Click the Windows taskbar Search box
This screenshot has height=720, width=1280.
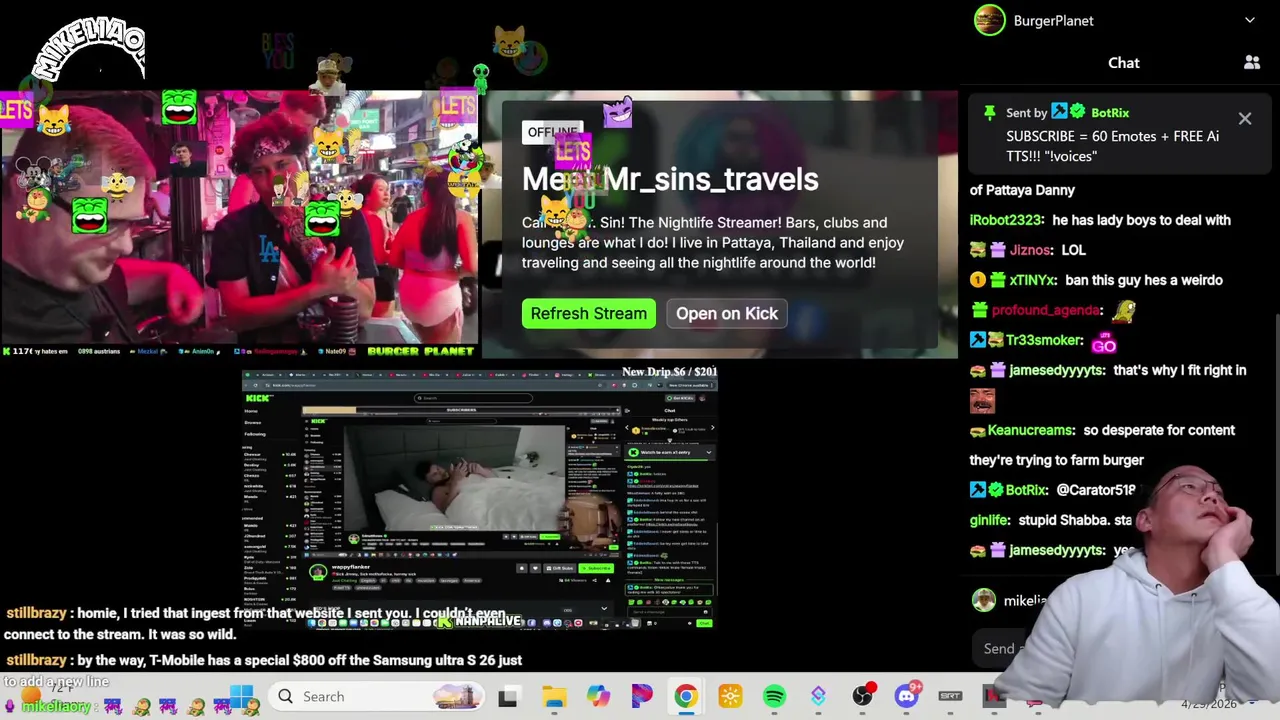point(376,696)
